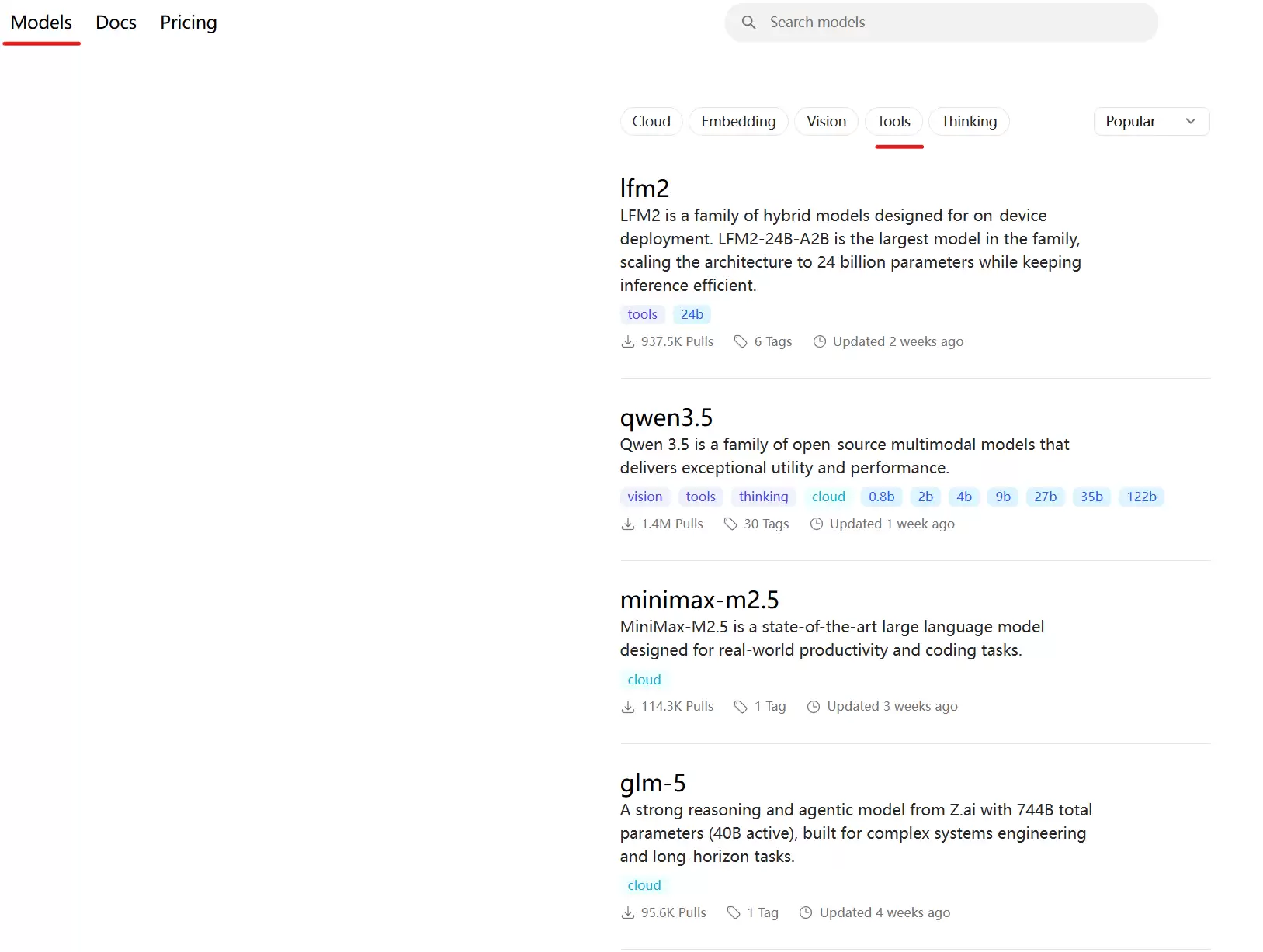Select the 122b size tag on qwen3.5
Viewport: 1263px width, 952px height.
click(1141, 497)
